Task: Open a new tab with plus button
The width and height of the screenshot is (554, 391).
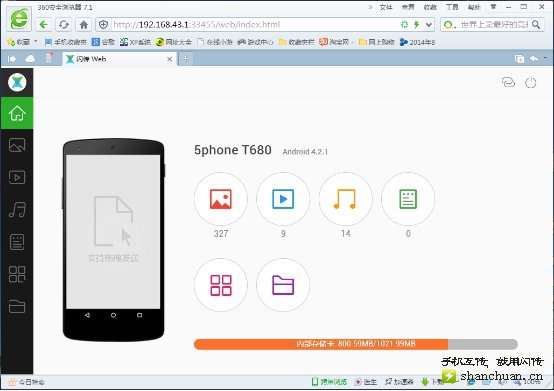Action: coord(185,59)
